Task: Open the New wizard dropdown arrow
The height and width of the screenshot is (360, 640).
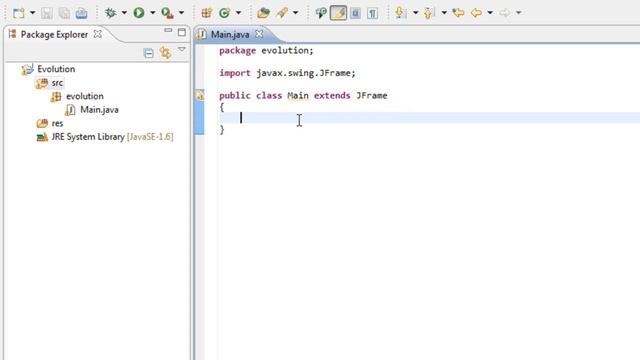Action: point(32,13)
